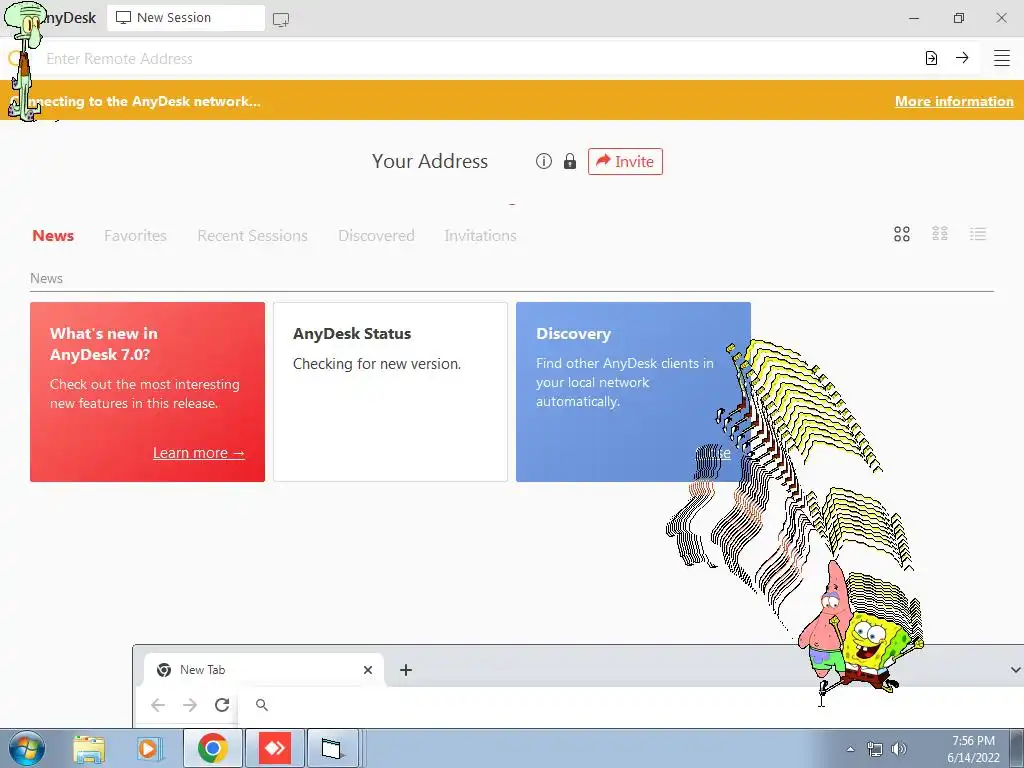Viewport: 1024px width, 768px height.
Task: Close the Chrome New Tab tab
Action: [368, 670]
